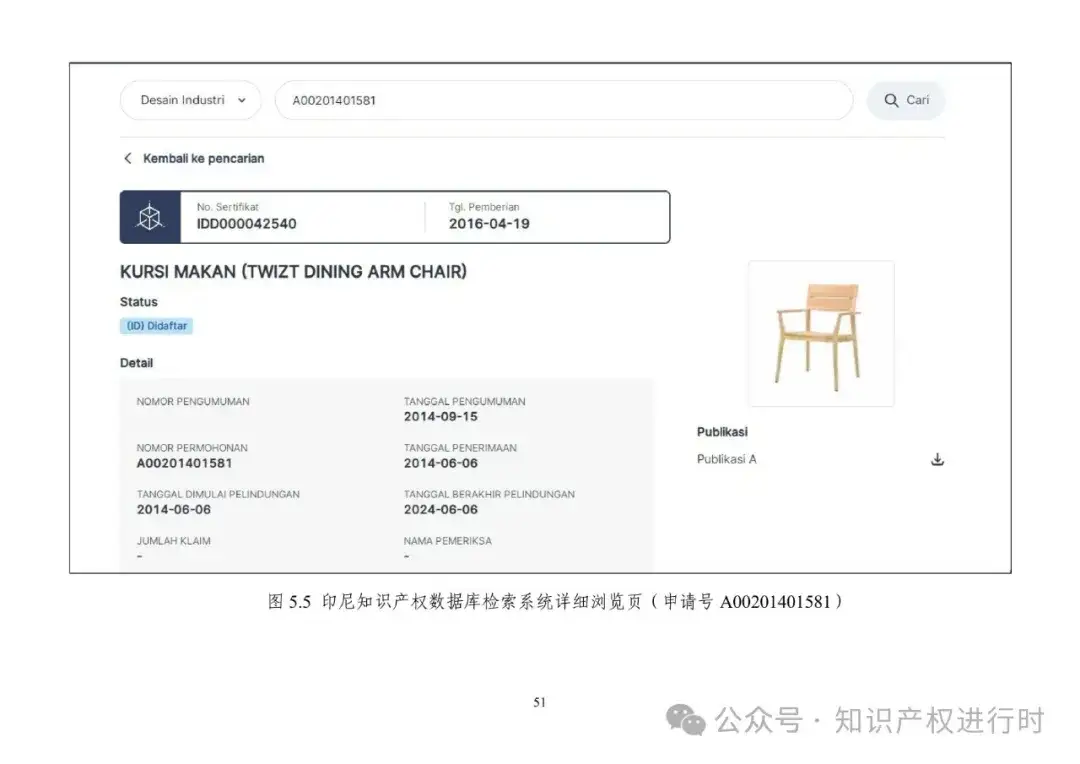Click the figure caption 图 5.5 text
This screenshot has width=1080, height=764.
555,602
